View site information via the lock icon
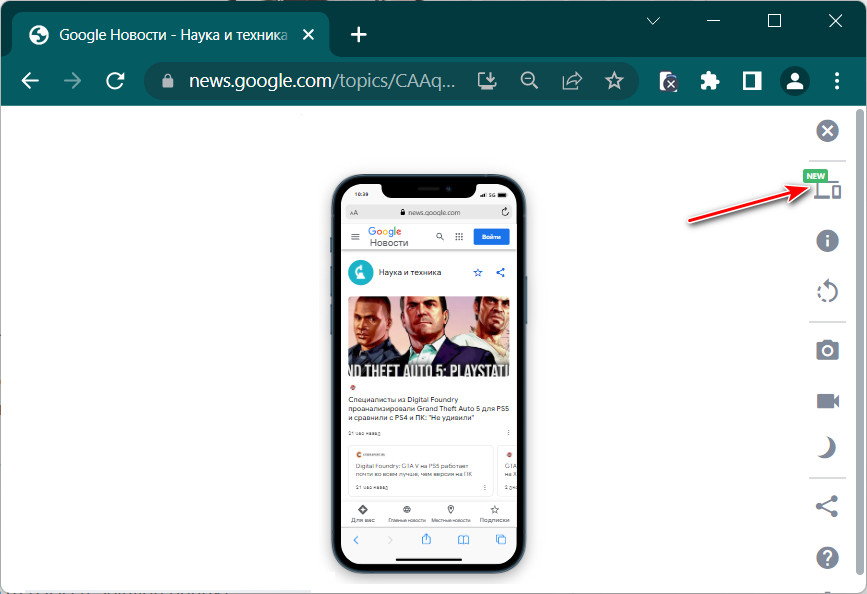The width and height of the screenshot is (867, 594). 168,81
